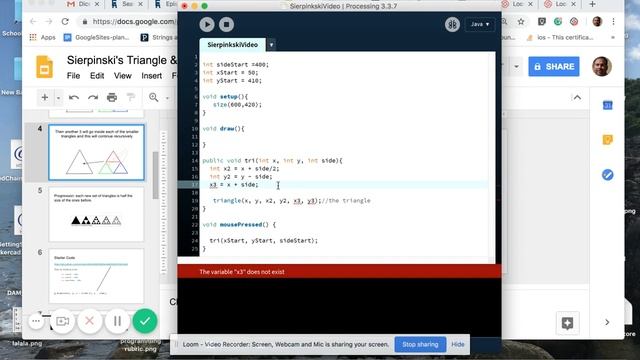Open the View menu in Google Slides
This screenshot has width=640, height=360.
click(x=122, y=76)
